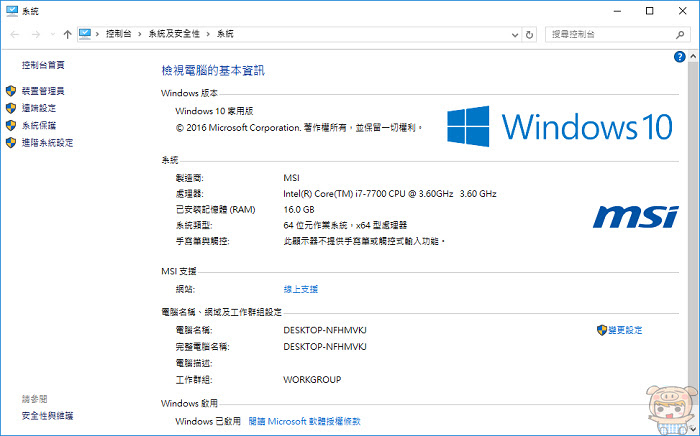
Task: Expand chevron after 控制台 breadcrumb
Action: (x=140, y=34)
